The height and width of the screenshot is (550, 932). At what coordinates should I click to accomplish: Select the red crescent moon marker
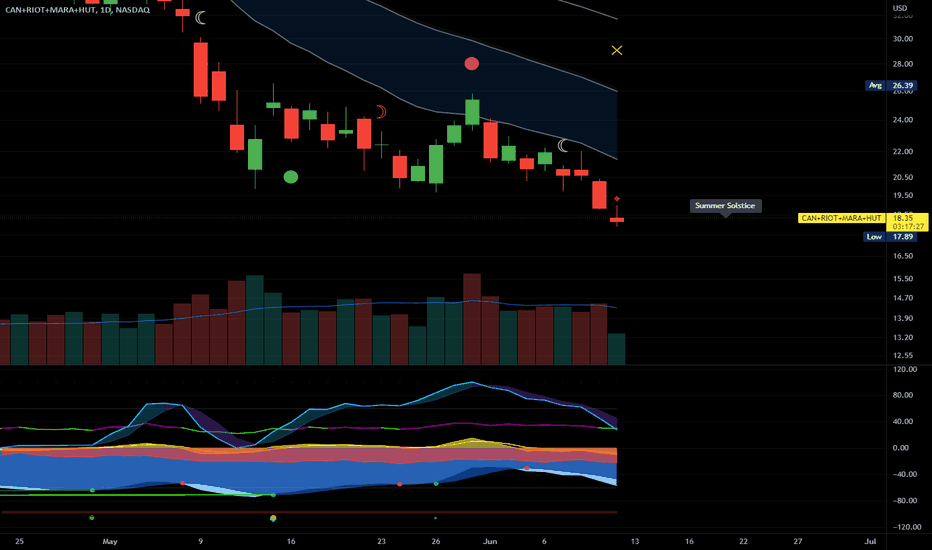point(381,111)
